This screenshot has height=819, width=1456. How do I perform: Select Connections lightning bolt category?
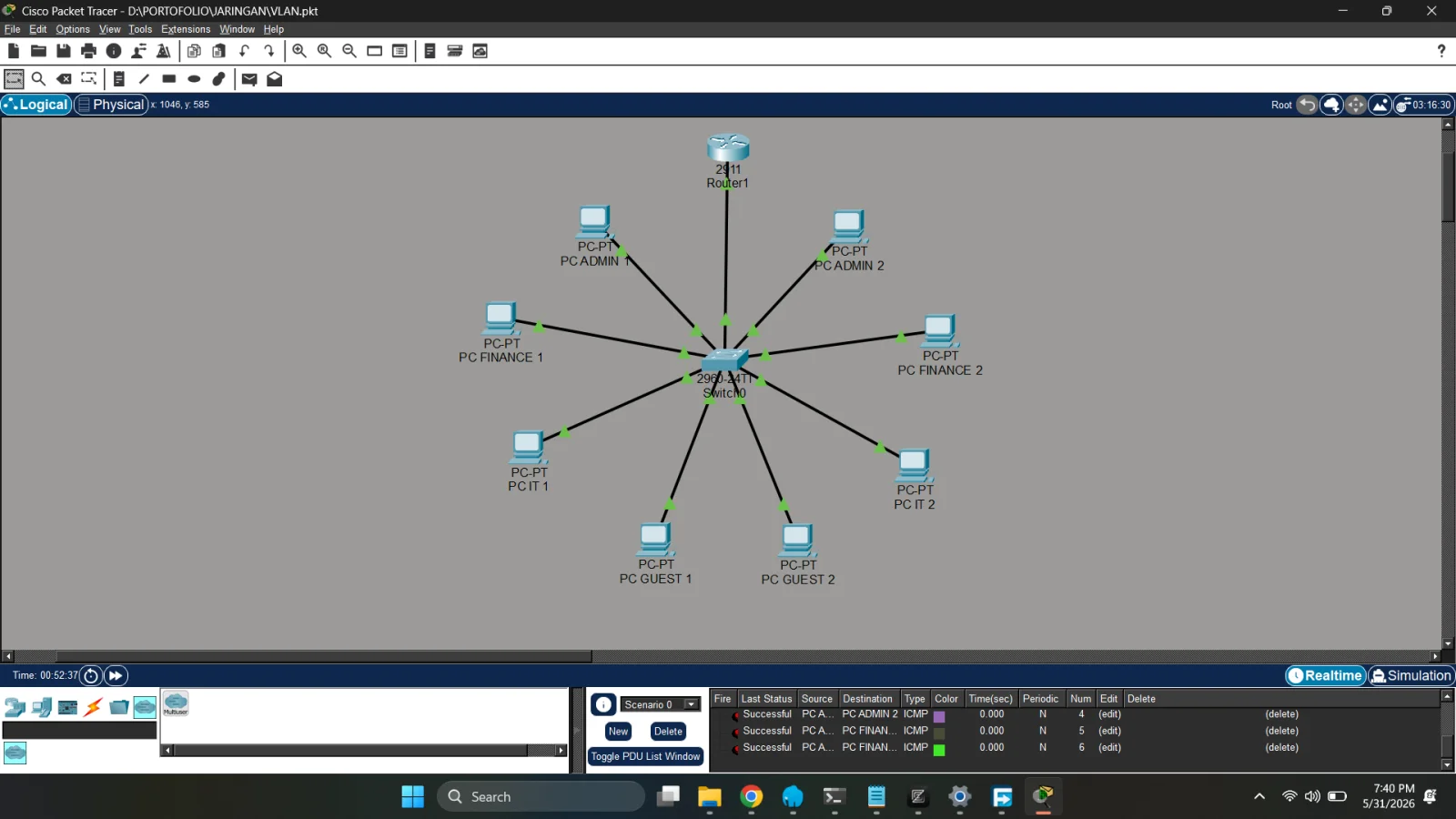coord(93,707)
